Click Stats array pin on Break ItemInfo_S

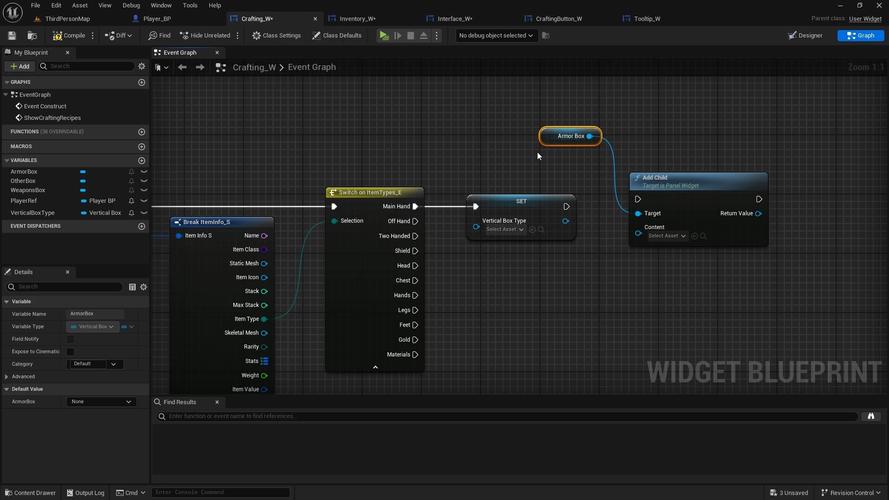tap(264, 361)
